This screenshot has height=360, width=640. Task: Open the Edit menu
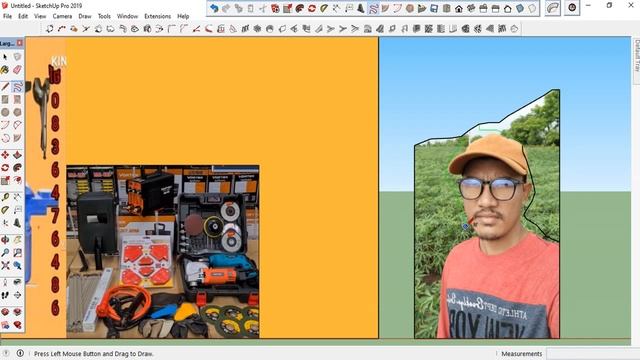tap(23, 16)
